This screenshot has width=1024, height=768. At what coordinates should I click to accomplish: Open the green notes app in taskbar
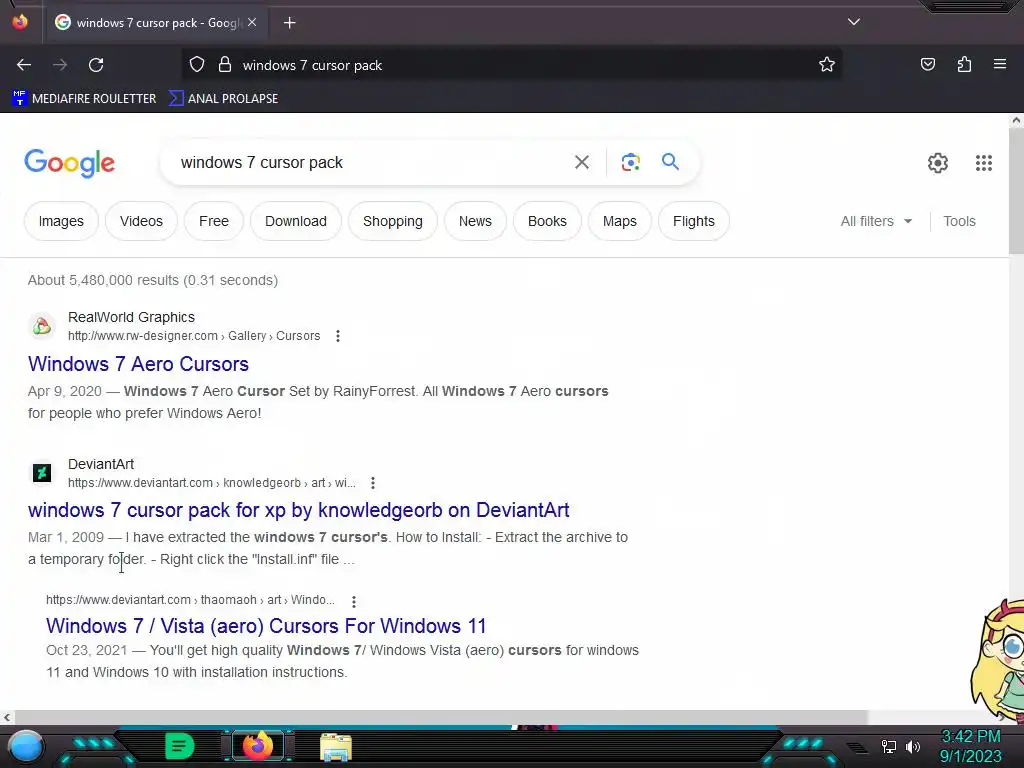[180, 746]
